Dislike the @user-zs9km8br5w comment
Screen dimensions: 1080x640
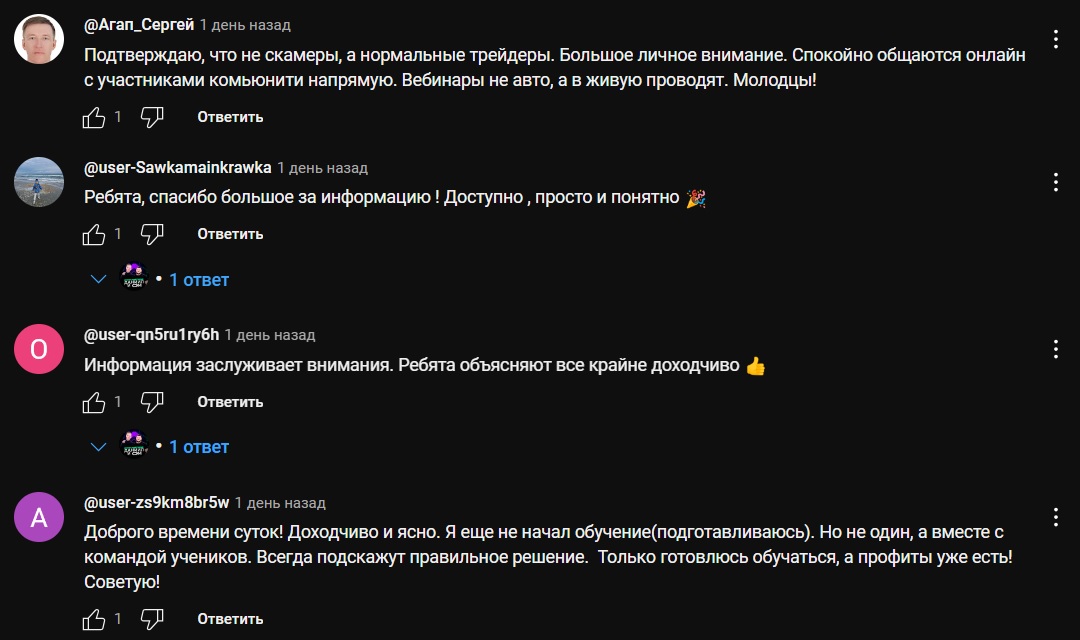click(x=152, y=619)
